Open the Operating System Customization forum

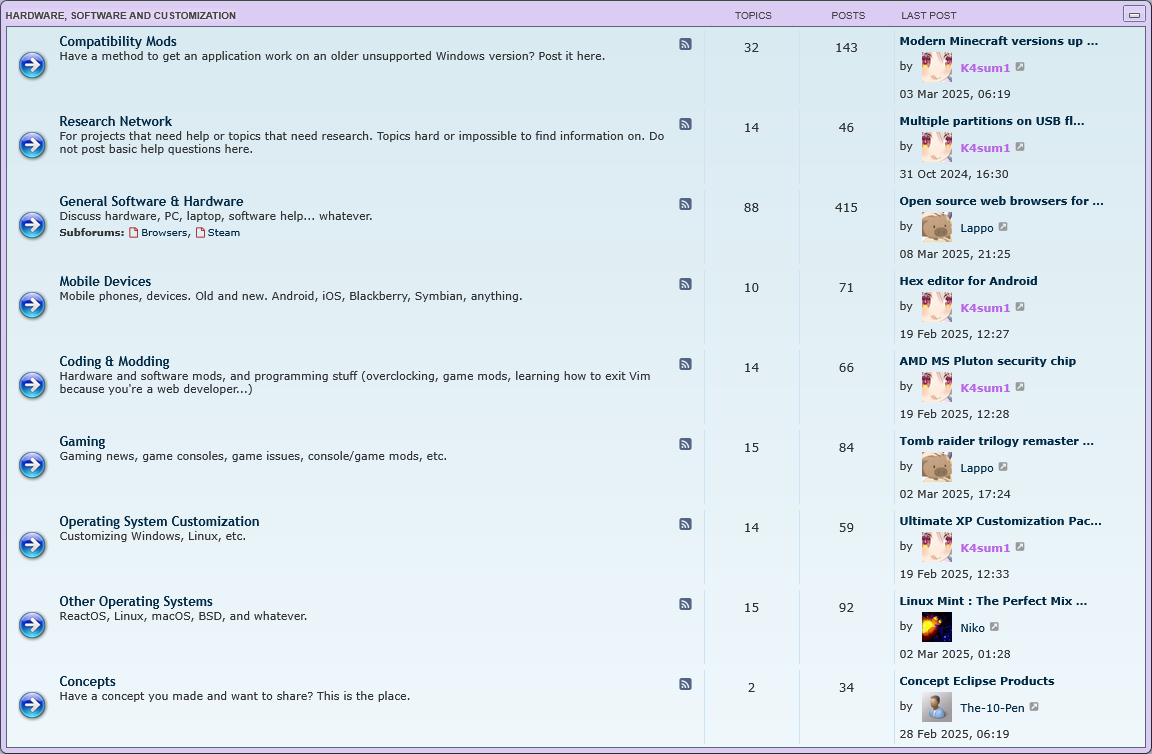pos(159,521)
